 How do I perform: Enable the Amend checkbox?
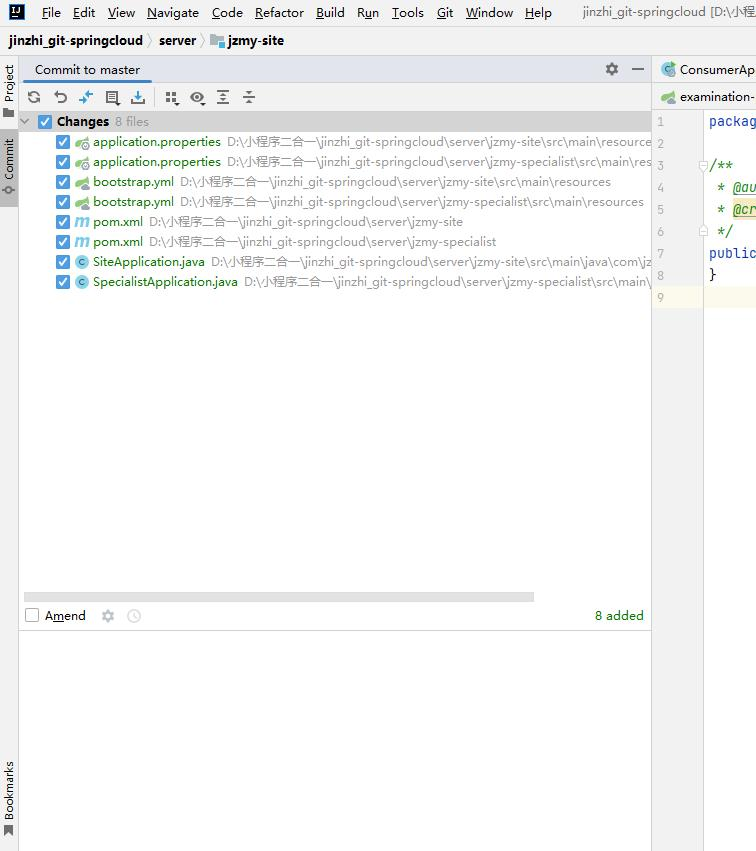pos(32,615)
